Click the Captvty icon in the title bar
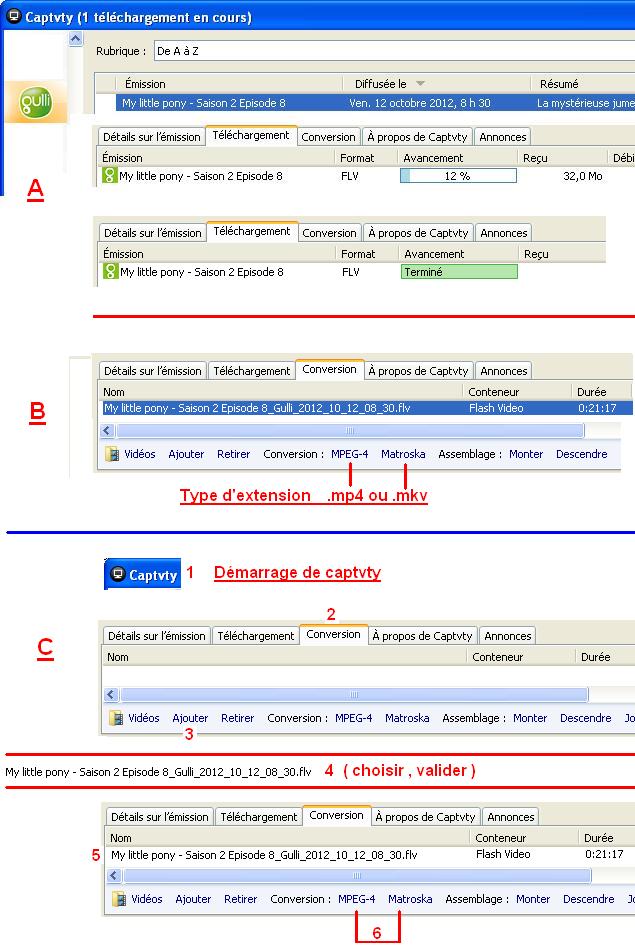Image resolution: width=635 pixels, height=951 pixels. 14,17
